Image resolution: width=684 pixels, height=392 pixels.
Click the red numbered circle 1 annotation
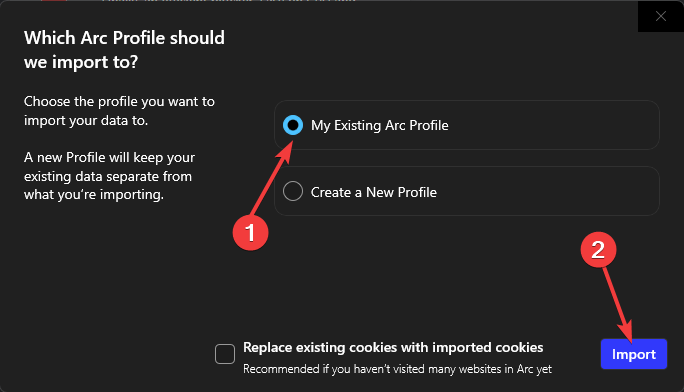pyautogui.click(x=250, y=232)
